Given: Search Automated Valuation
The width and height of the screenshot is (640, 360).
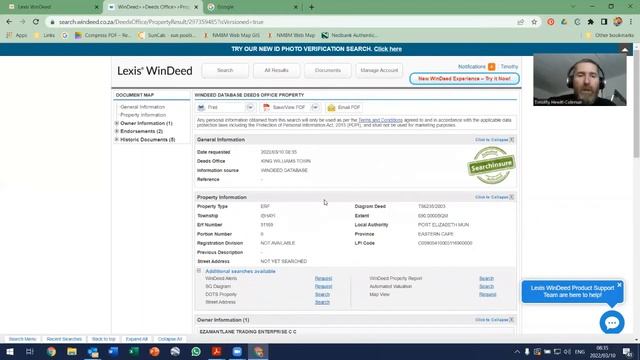Looking at the screenshot, I should click(x=487, y=287).
